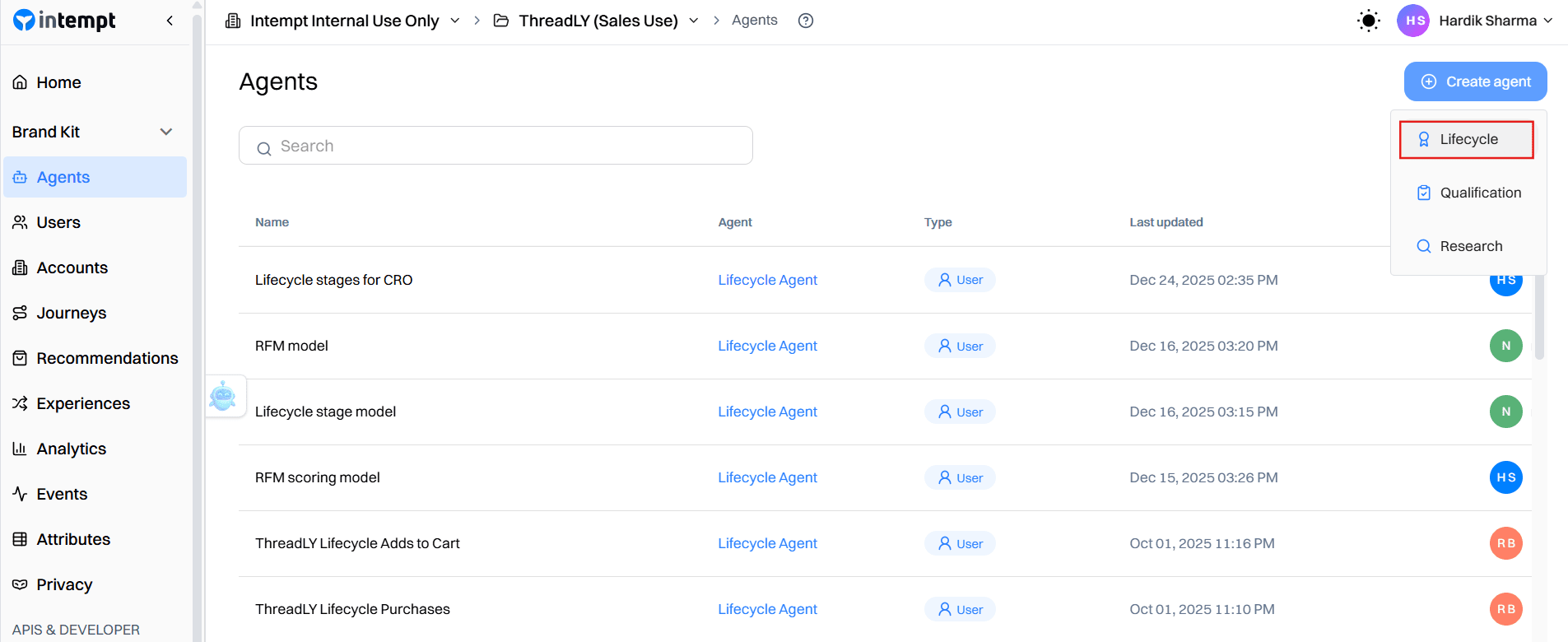Click the Attributes icon in sidebar
The width and height of the screenshot is (1568, 642).
(x=20, y=539)
